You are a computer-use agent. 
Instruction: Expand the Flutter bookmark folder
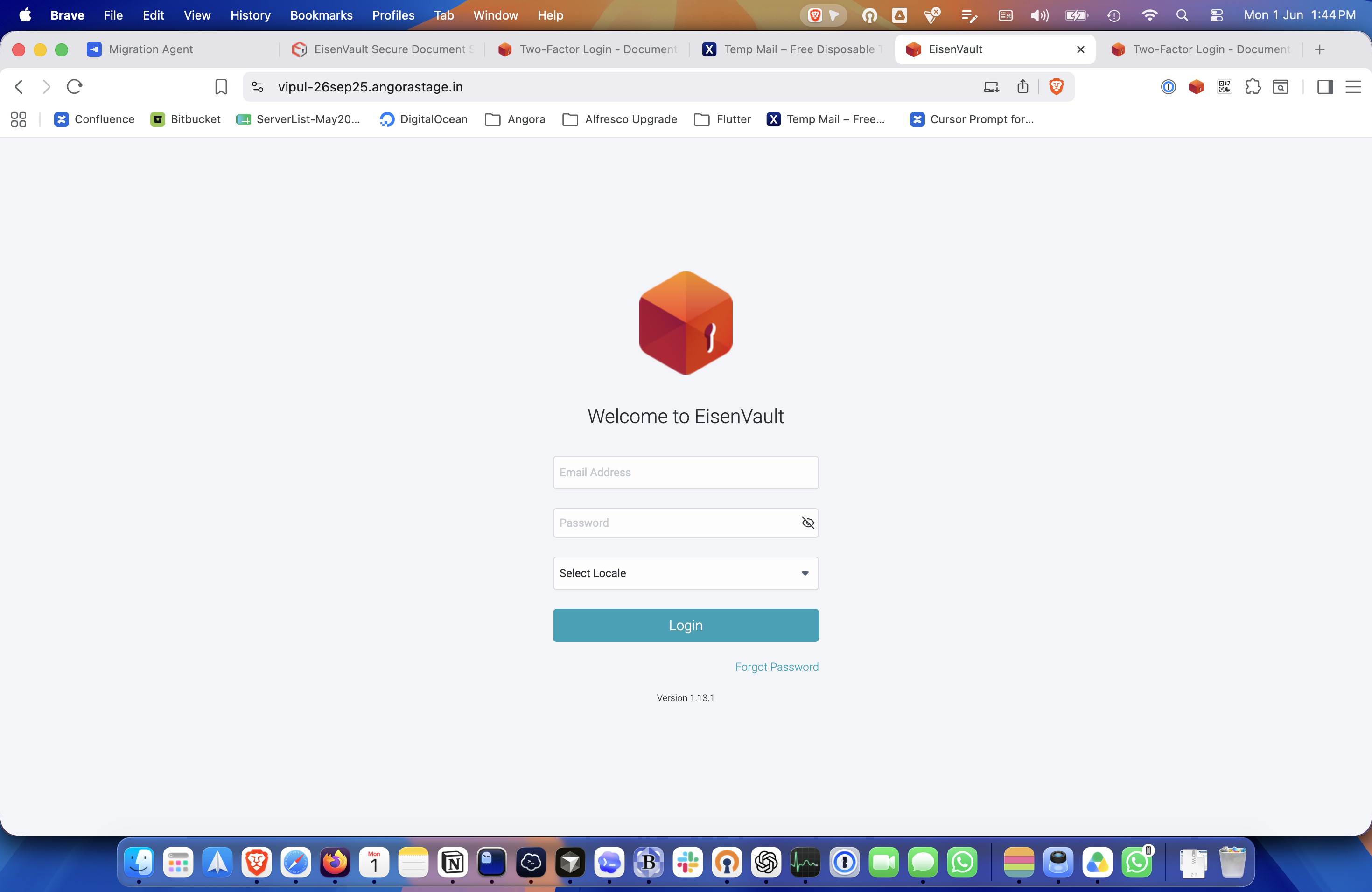click(x=722, y=119)
